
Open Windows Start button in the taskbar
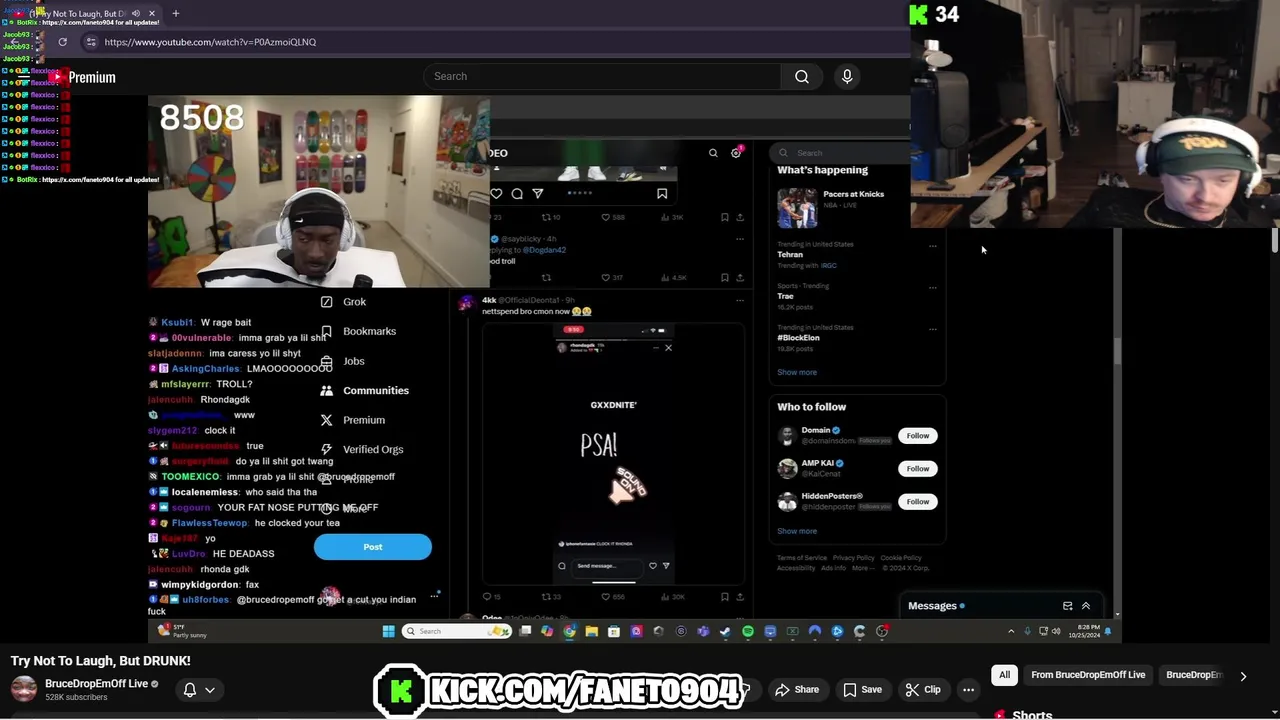(388, 631)
